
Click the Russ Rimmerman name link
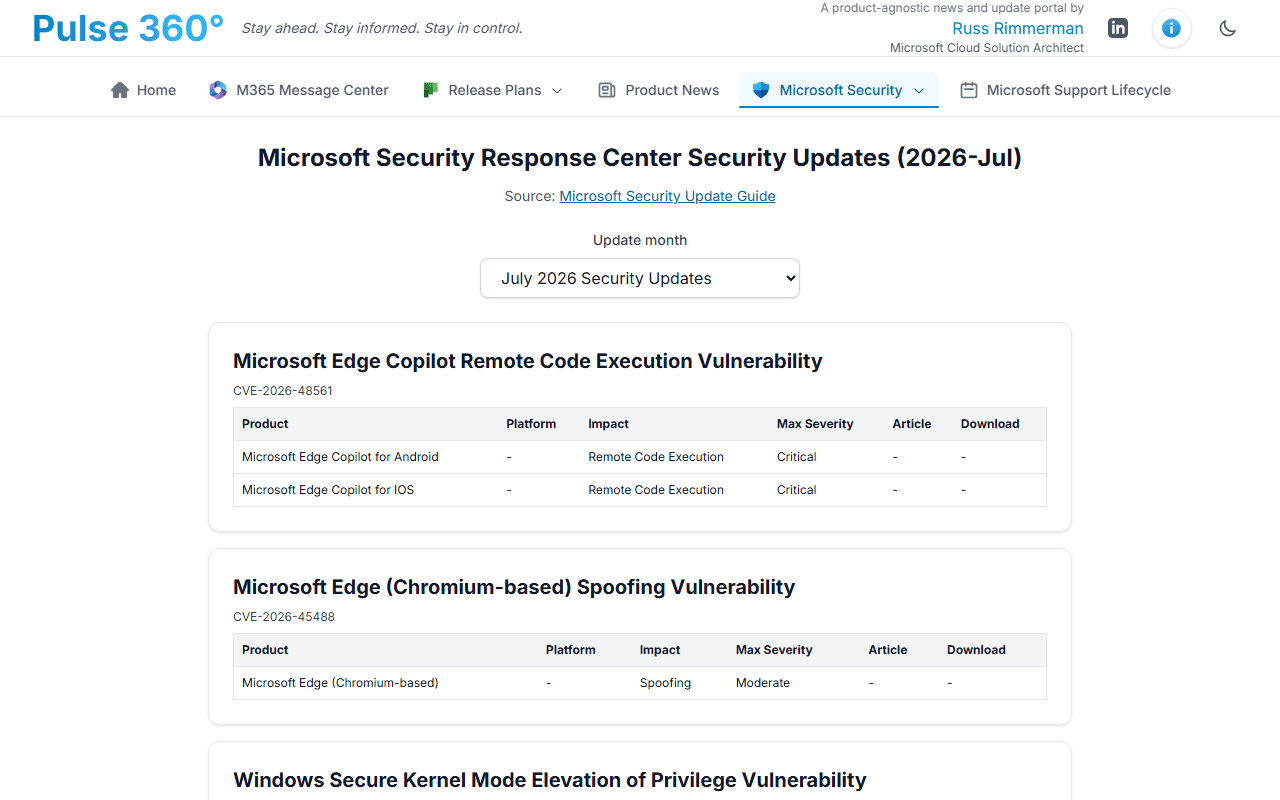pyautogui.click(x=1018, y=28)
